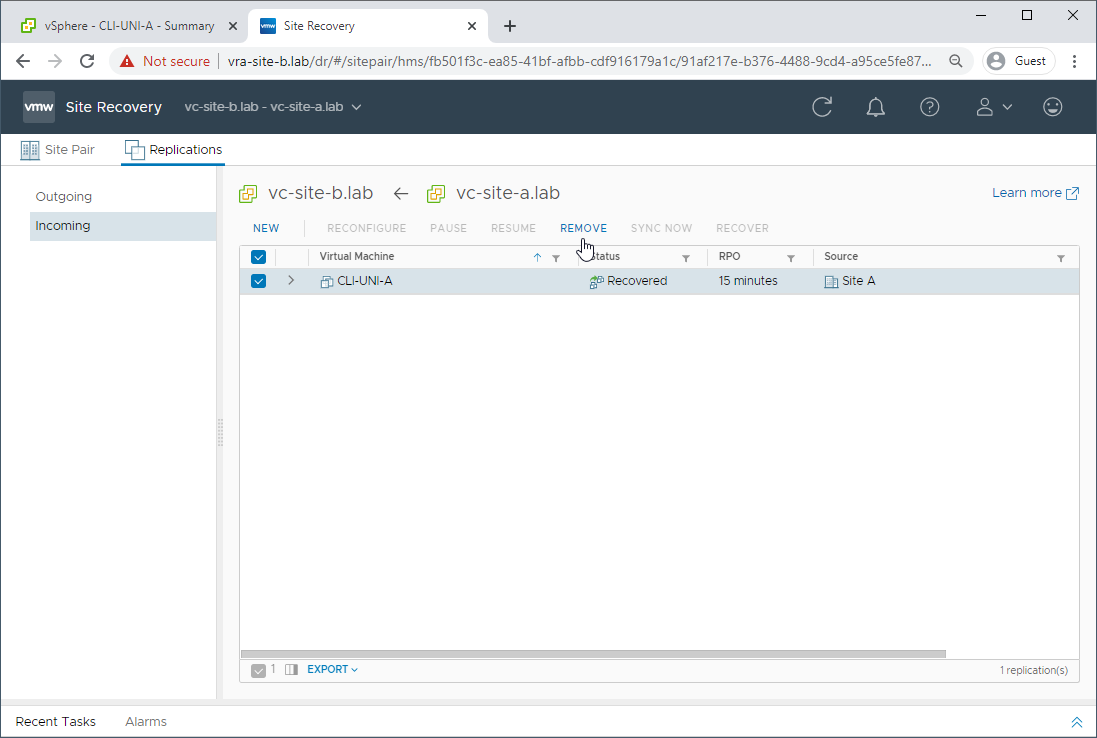Select Outgoing replications in sidebar
Image resolution: width=1097 pixels, height=738 pixels.
64,197
